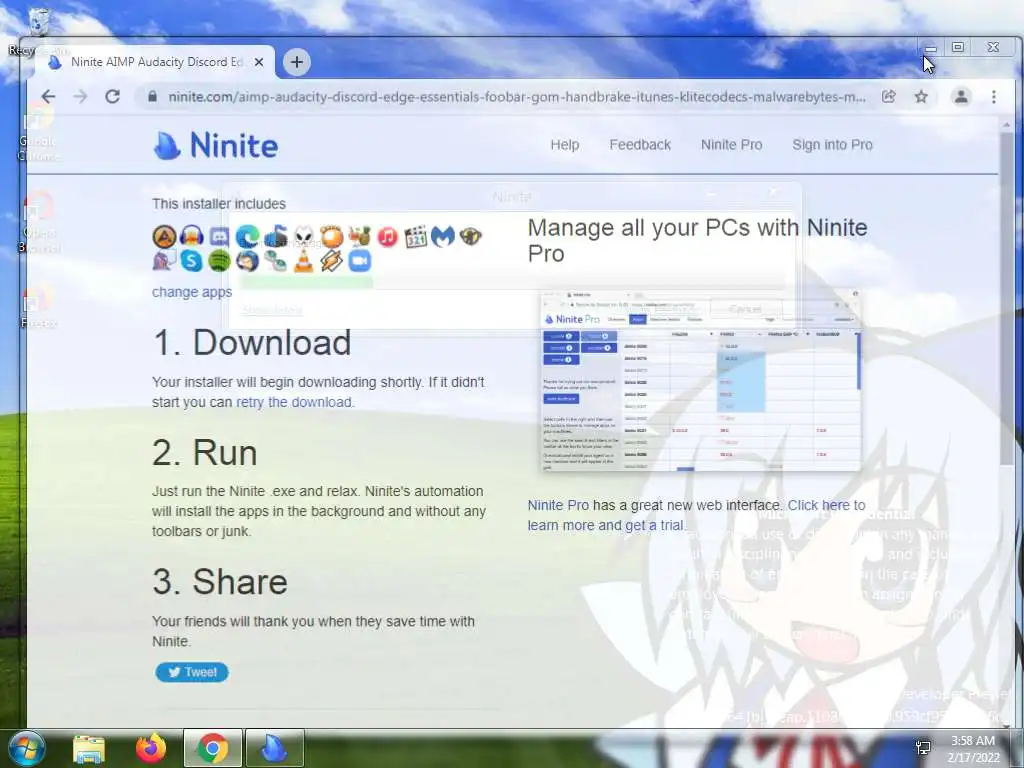Screen dimensions: 1024x768
Task: Click the Winamp app icon
Action: click(x=332, y=261)
